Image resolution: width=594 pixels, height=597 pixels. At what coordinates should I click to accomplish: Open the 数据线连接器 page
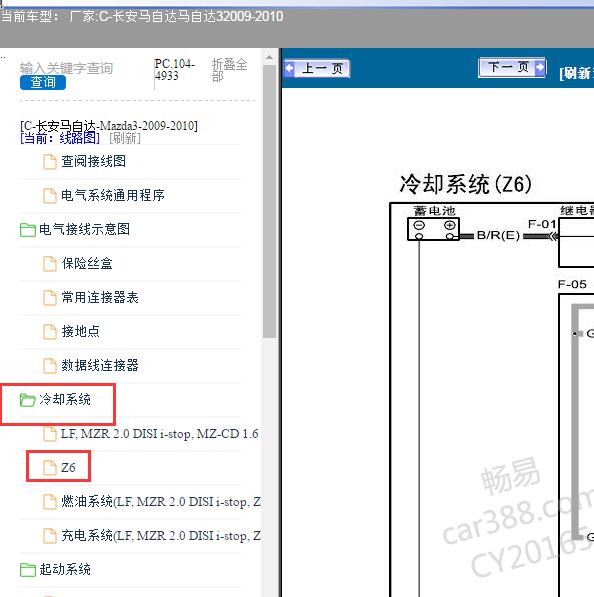pyautogui.click(x=100, y=366)
